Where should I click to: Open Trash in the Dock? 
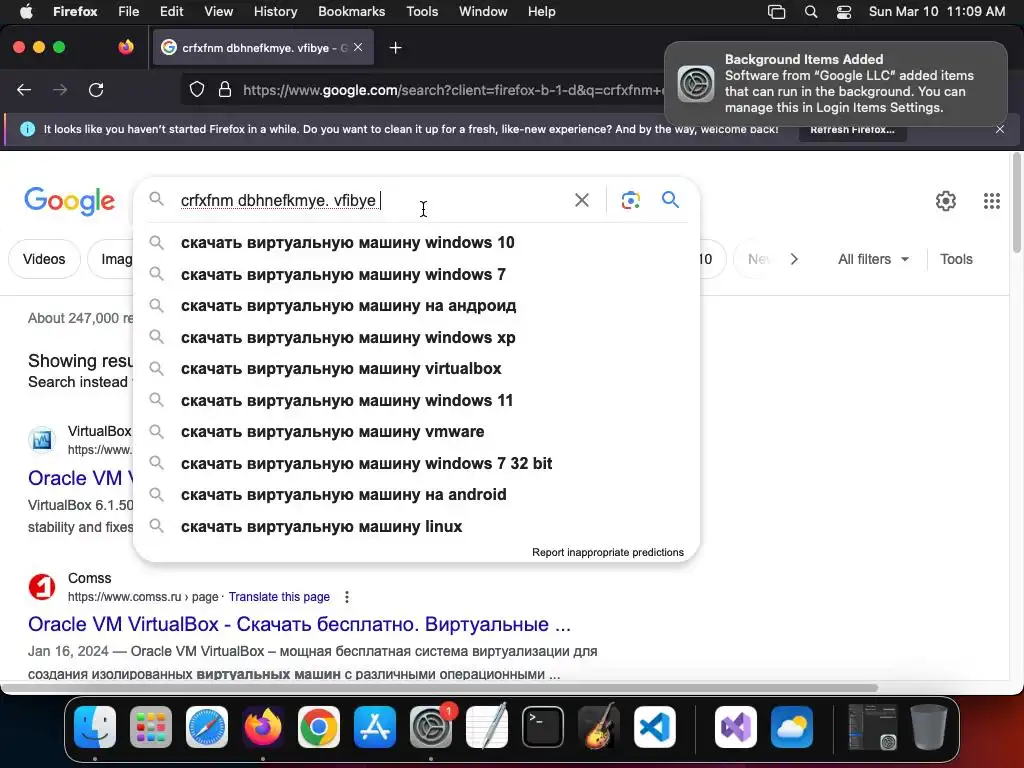pos(929,727)
